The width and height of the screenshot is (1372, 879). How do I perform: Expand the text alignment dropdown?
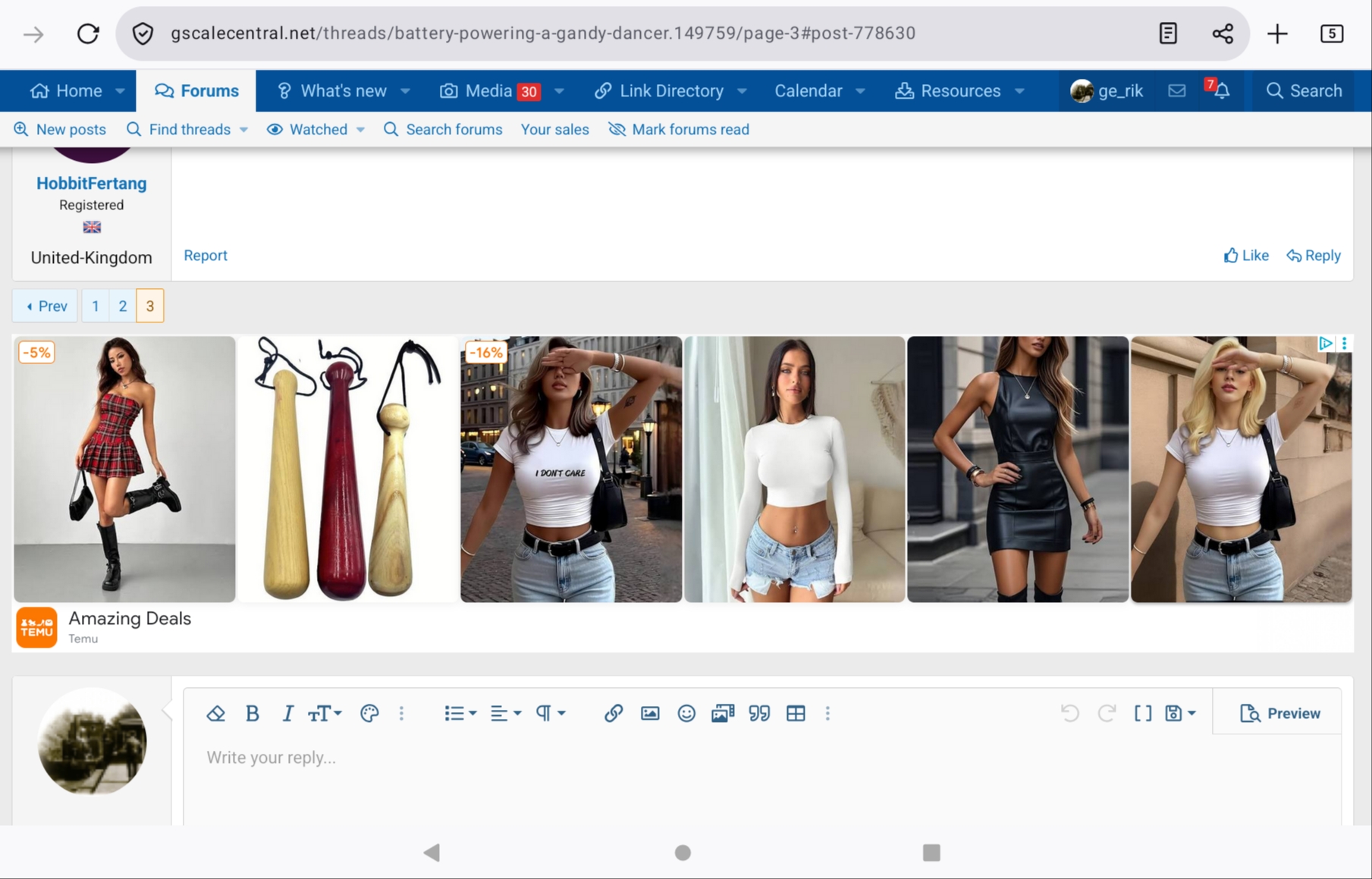[505, 713]
